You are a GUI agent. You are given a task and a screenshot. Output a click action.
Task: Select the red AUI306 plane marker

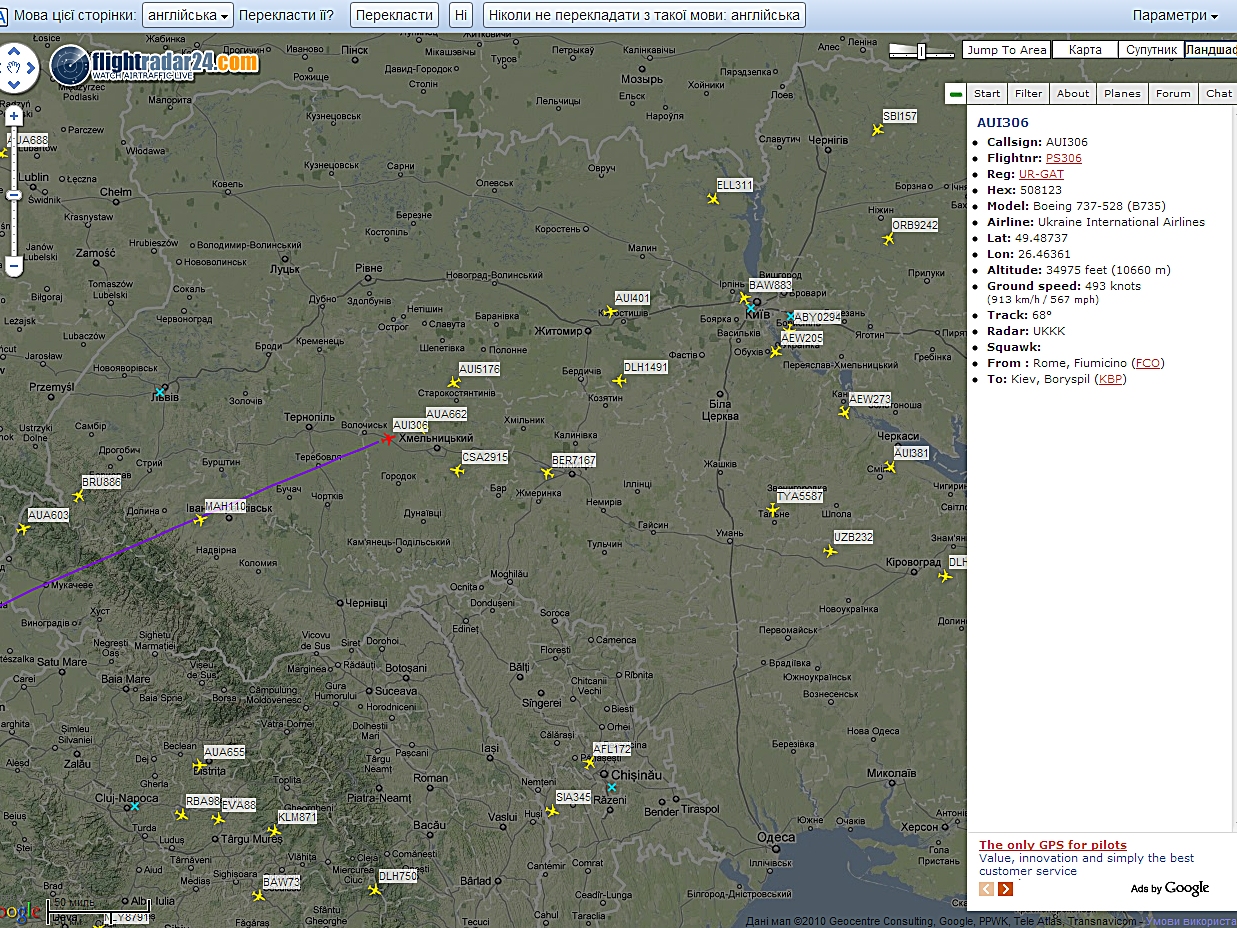387,438
